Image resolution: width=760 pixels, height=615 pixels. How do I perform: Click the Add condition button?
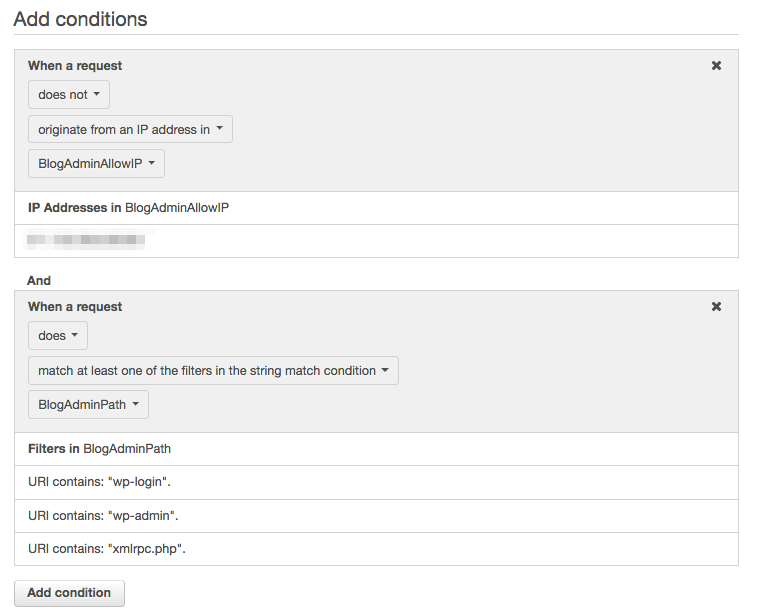tap(69, 593)
